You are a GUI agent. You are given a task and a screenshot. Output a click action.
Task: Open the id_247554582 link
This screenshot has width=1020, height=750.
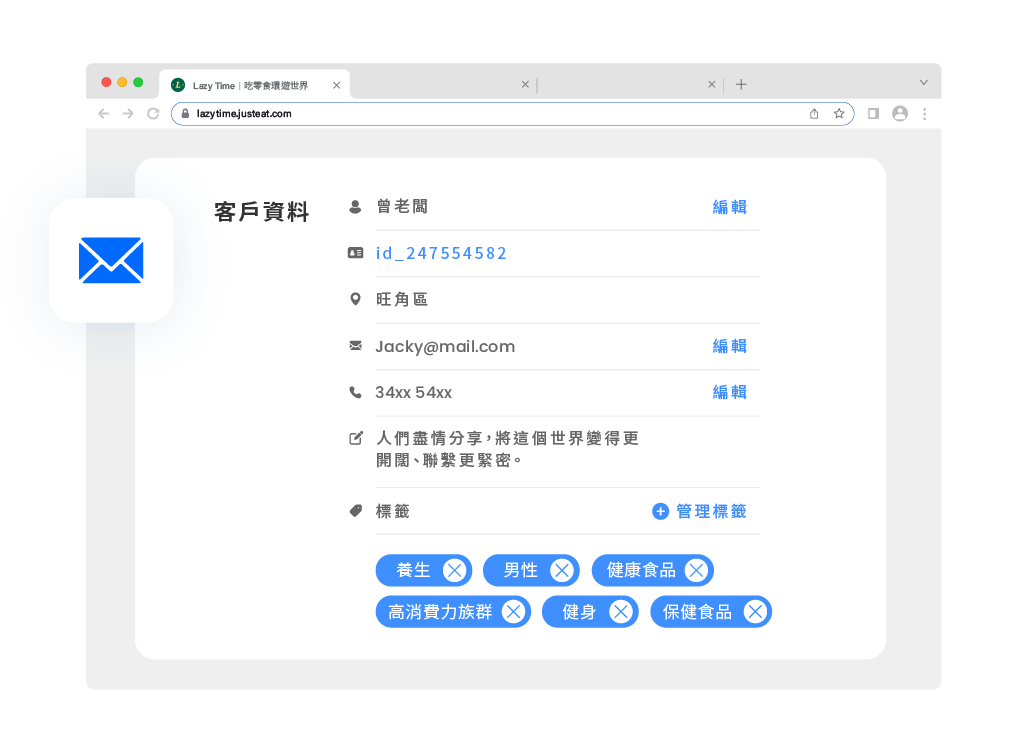click(x=441, y=253)
